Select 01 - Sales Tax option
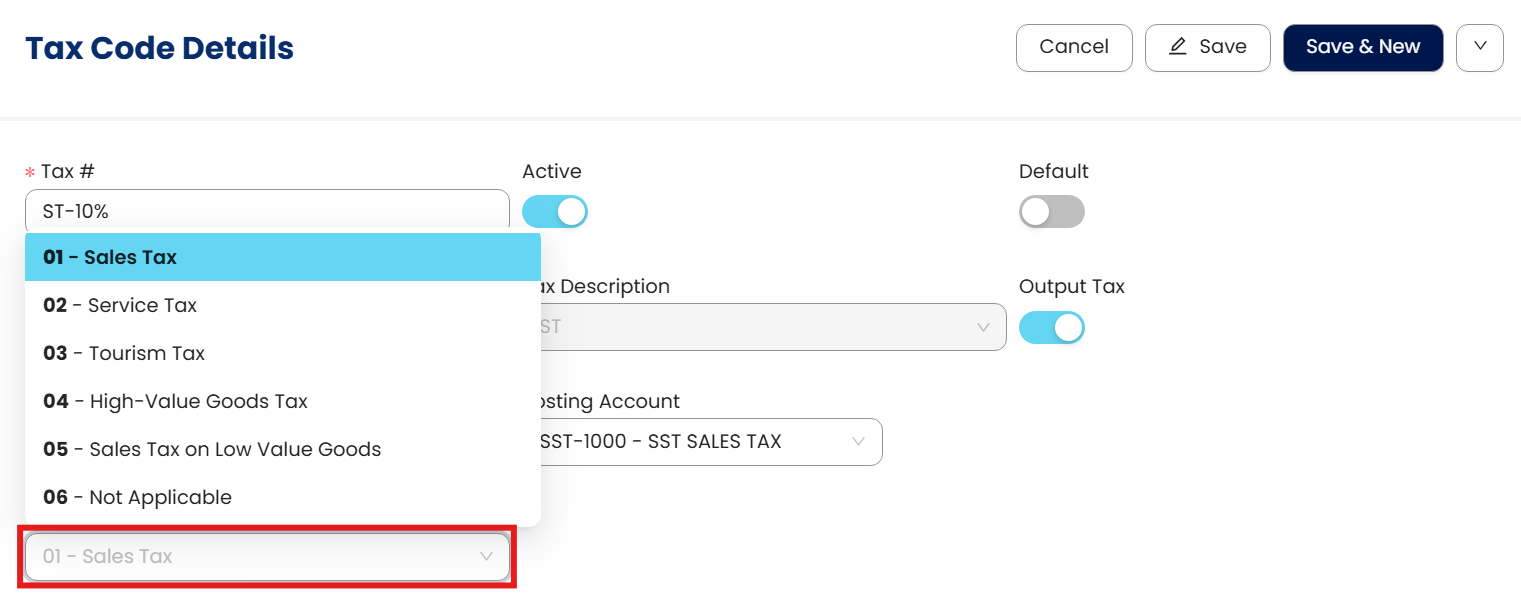This screenshot has height=595, width=1521. (x=282, y=257)
